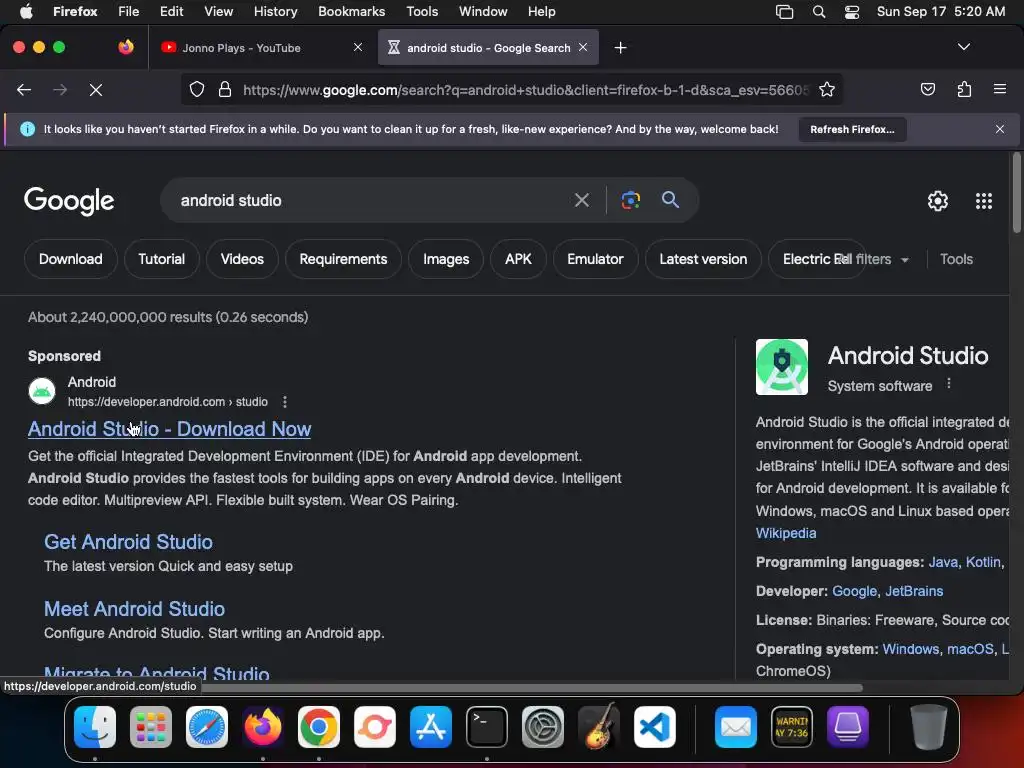Close the Jonno Plays YouTube tab

pos(358,48)
